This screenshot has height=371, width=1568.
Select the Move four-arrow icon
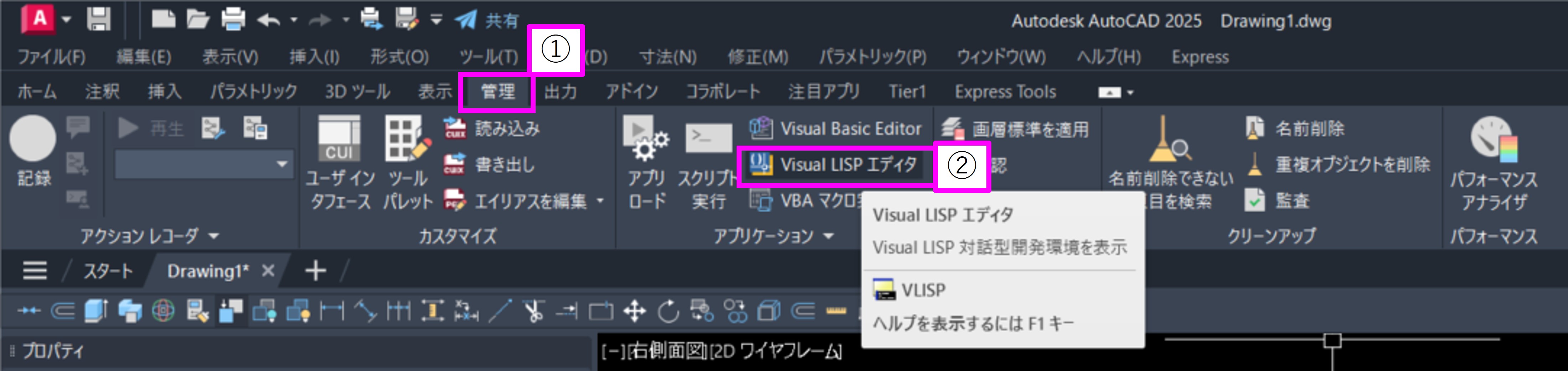(634, 312)
